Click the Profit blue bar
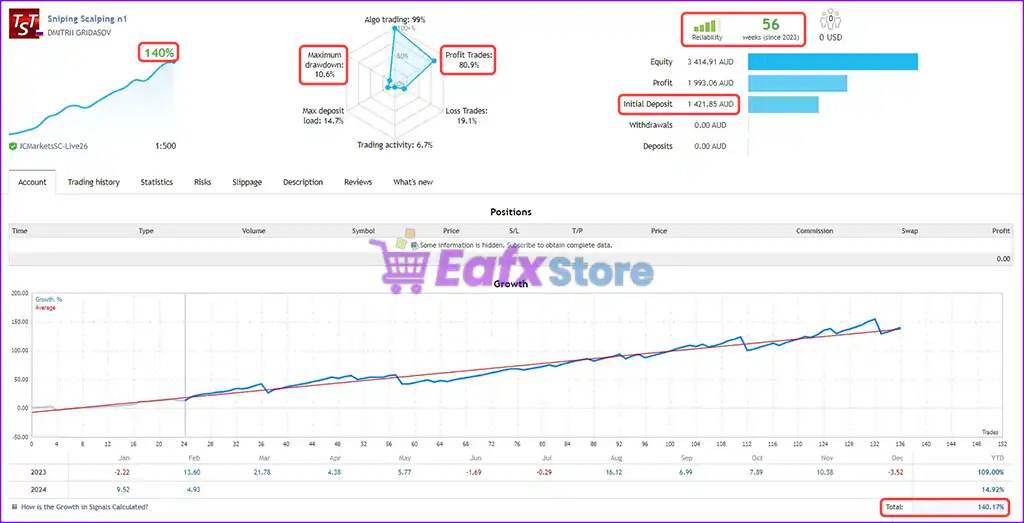 click(797, 83)
